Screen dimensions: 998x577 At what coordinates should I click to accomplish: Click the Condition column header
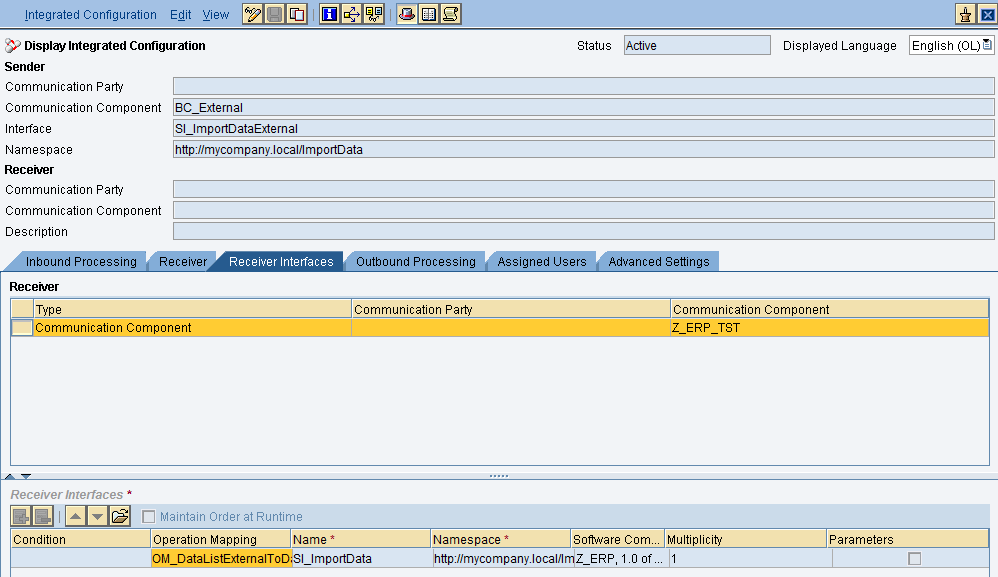point(81,539)
